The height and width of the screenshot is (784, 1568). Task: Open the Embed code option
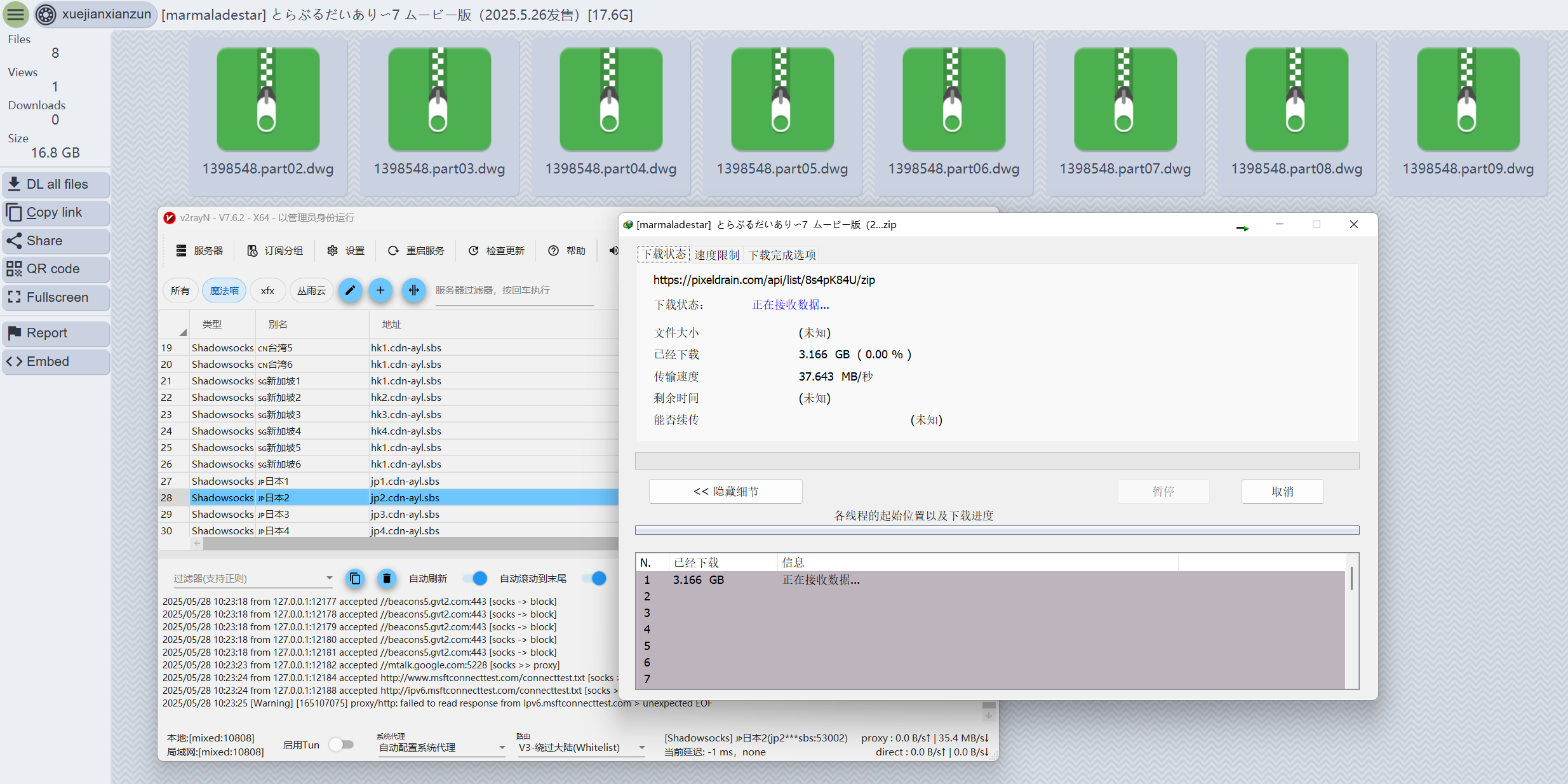(56, 362)
